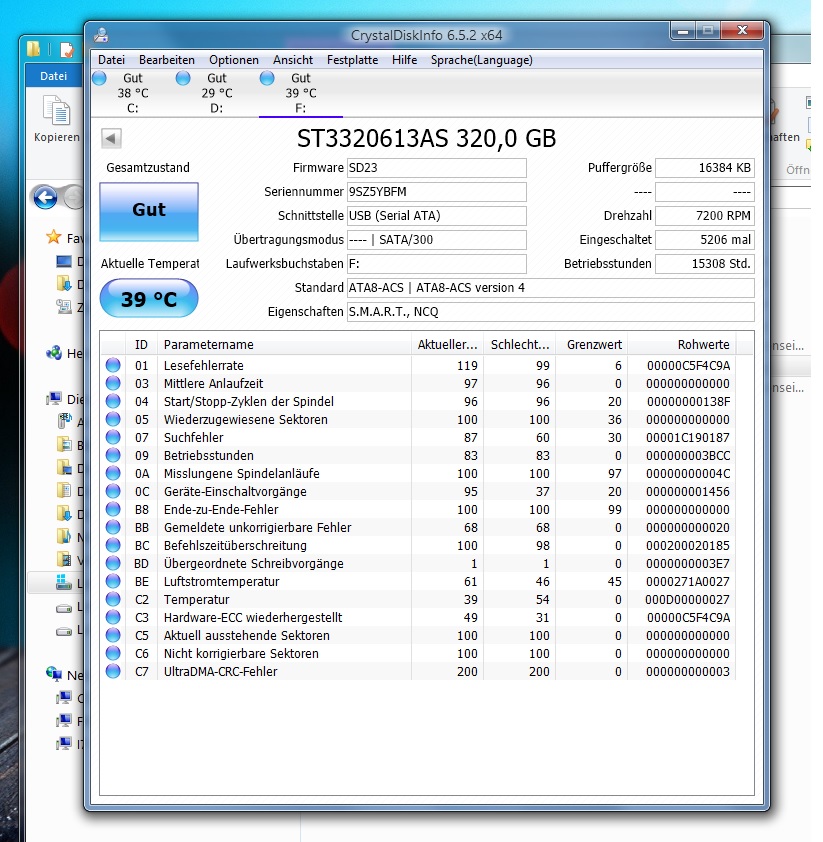Screen dimensions: 823x842
Task: Click the Firmware field SD23
Action: pos(436,168)
